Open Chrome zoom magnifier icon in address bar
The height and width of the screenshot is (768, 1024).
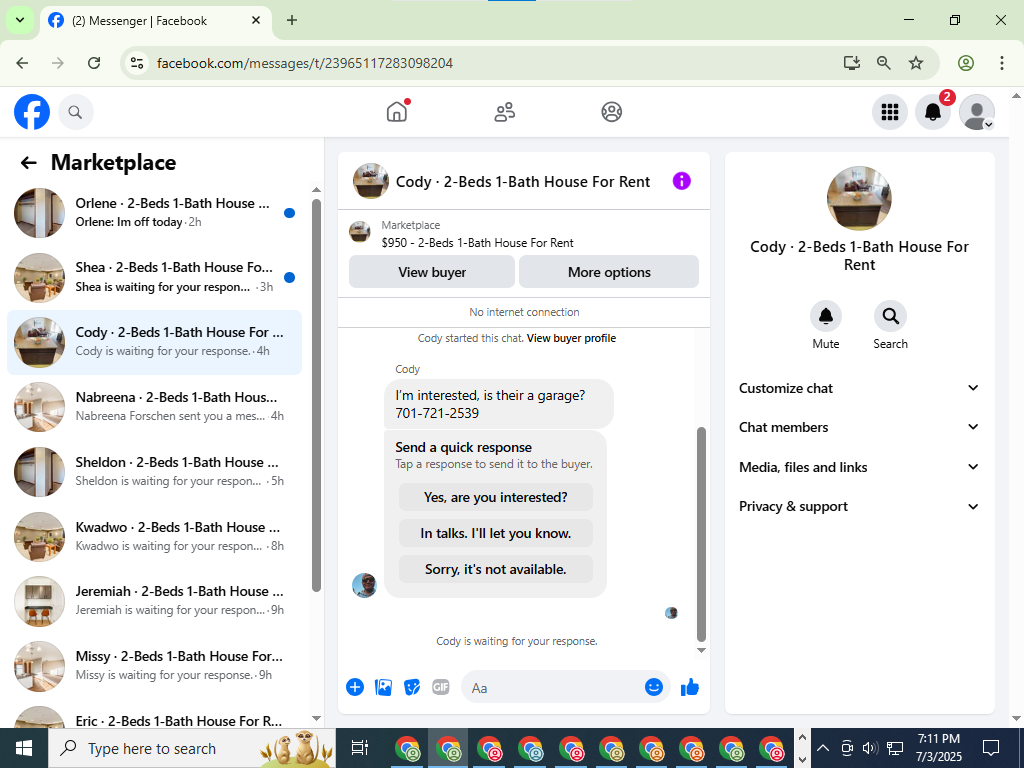click(x=884, y=63)
